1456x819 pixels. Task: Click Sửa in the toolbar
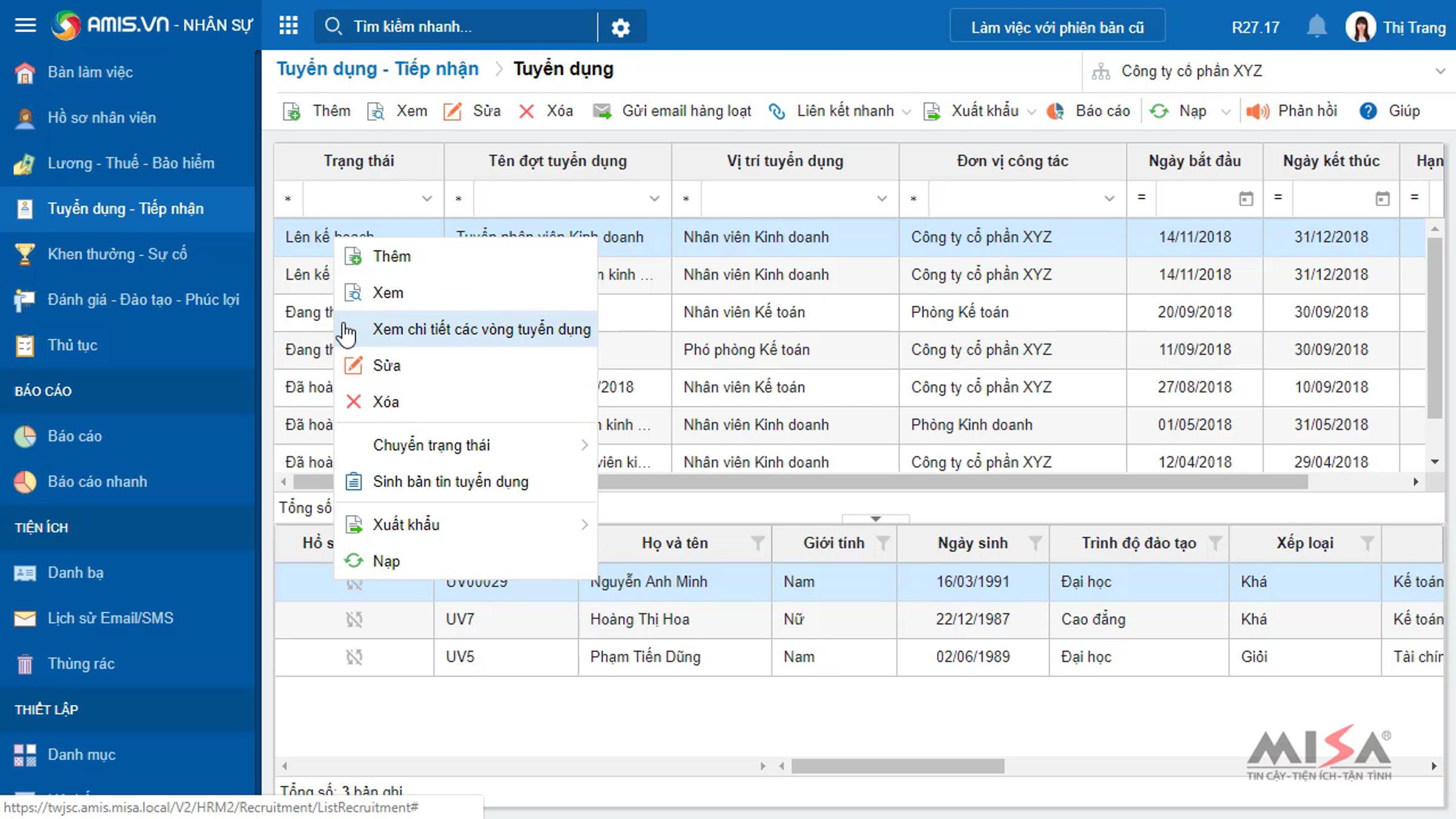pyautogui.click(x=472, y=111)
